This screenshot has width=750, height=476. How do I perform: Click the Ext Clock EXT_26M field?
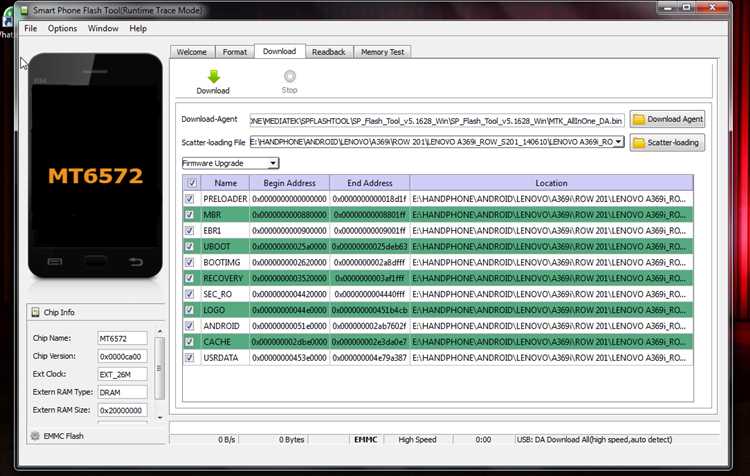pyautogui.click(x=122, y=374)
